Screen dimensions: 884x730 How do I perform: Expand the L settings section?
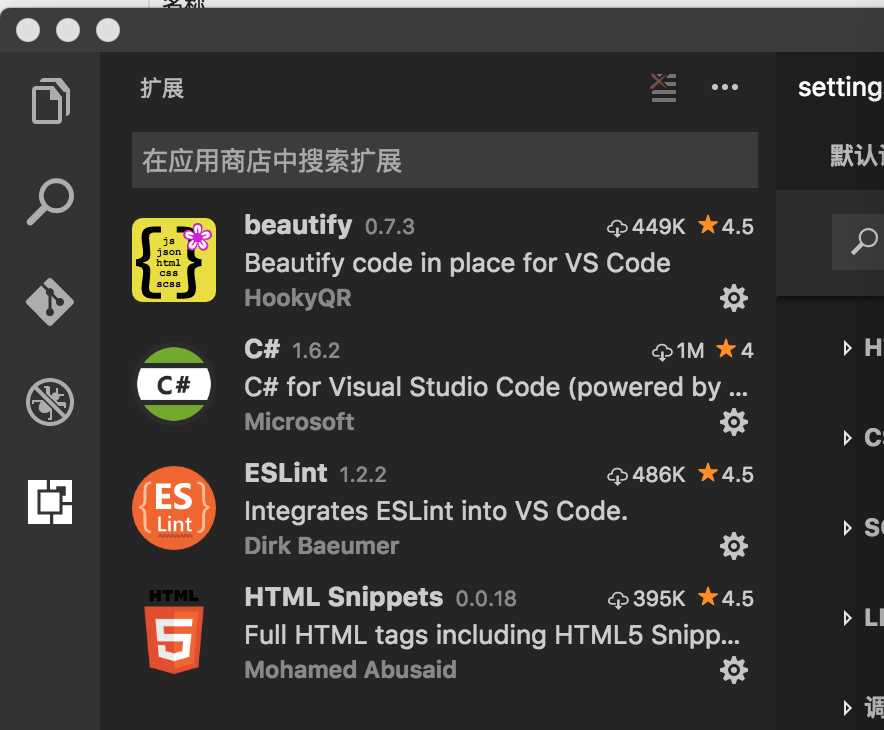click(x=847, y=618)
